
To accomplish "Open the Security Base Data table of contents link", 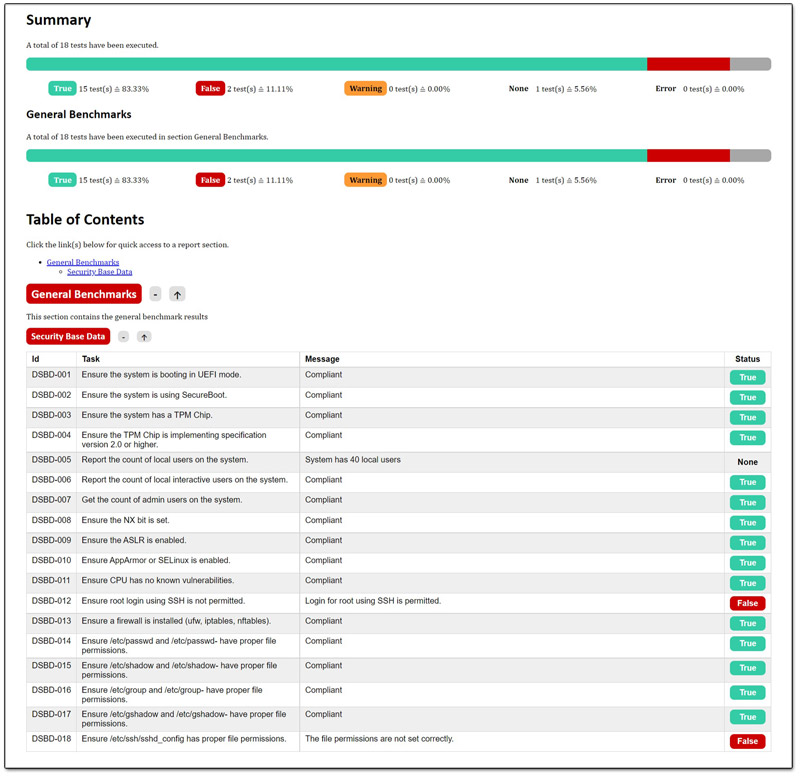I will 99,272.
